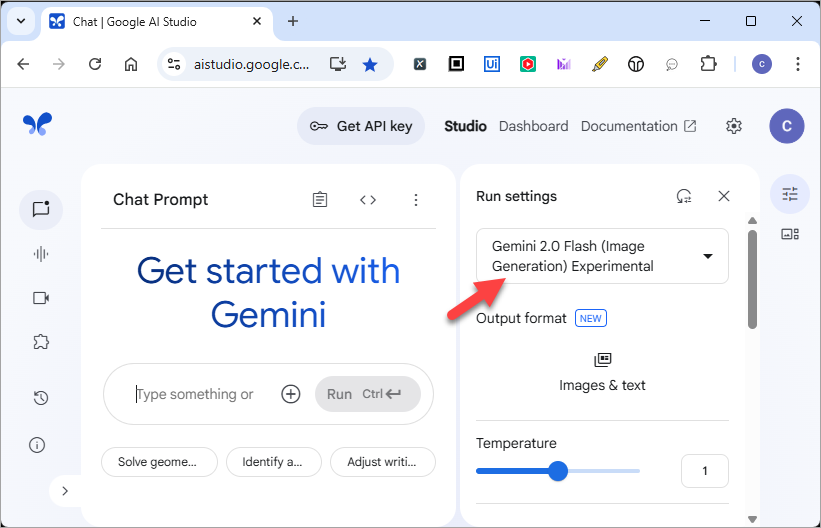Open the tab search dropdown chevron
Viewport: 821px width, 528px height.
[21, 21]
